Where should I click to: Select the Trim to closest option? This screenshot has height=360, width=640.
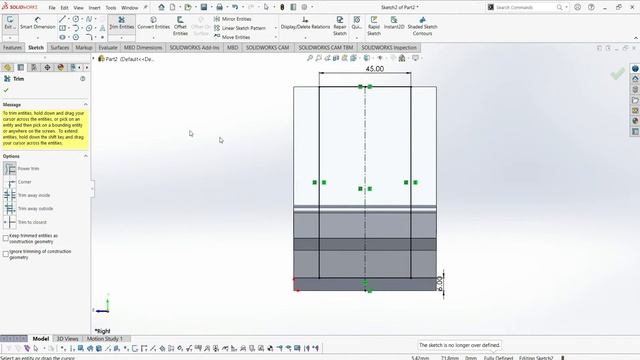click(x=10, y=222)
